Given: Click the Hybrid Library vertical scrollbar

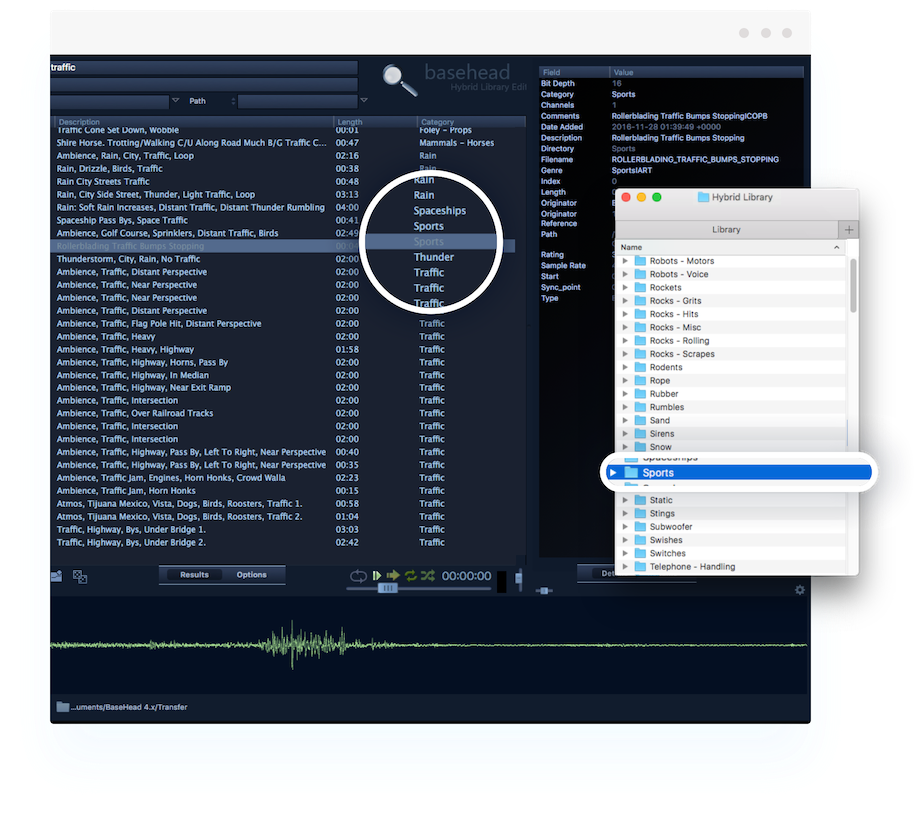Looking at the screenshot, I should coord(853,286).
